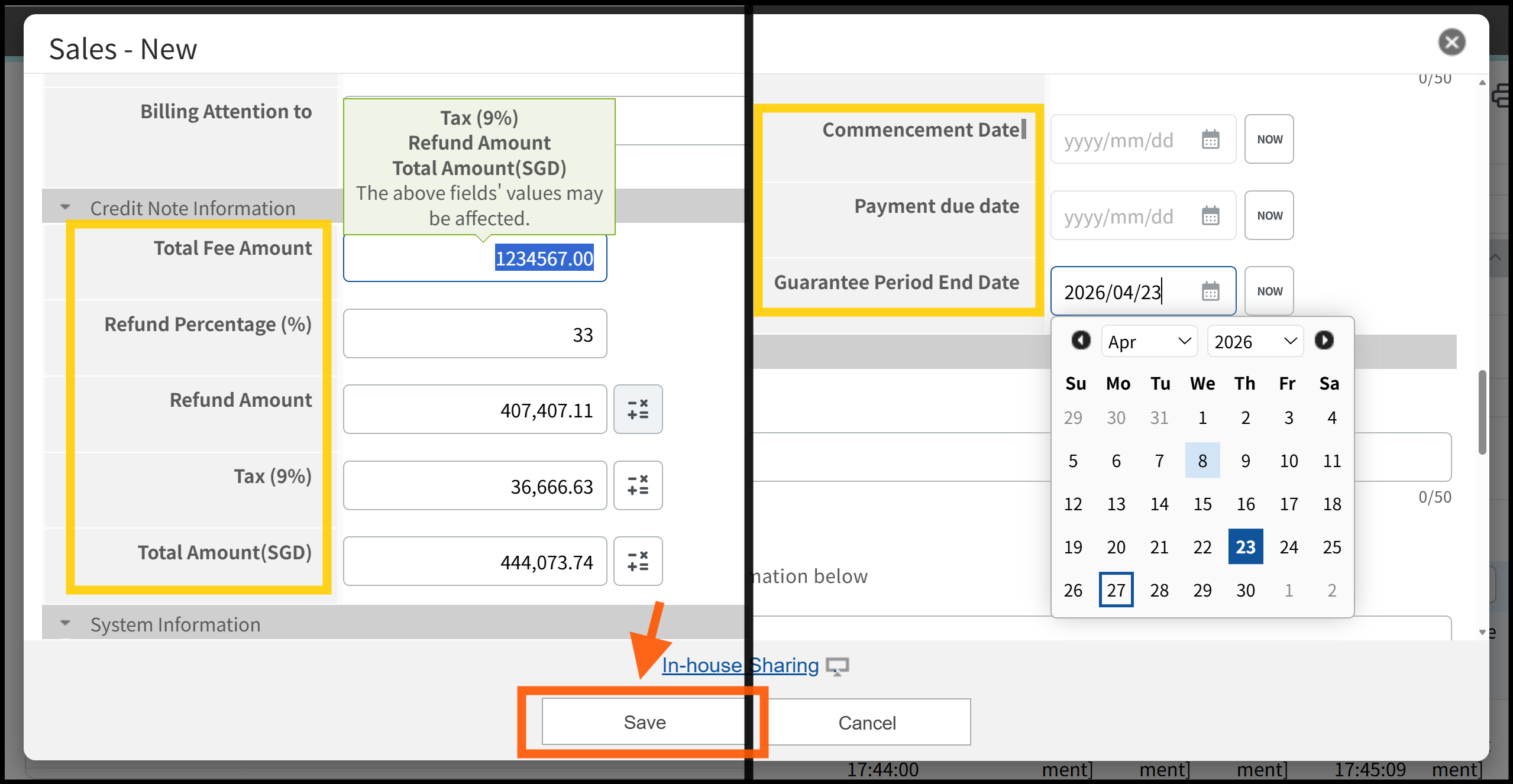The height and width of the screenshot is (784, 1513).
Task: Click calculator icon beside Total Amount(SGD)
Action: (638, 561)
